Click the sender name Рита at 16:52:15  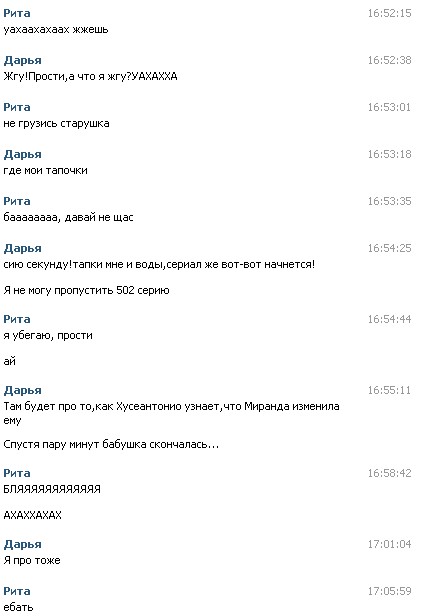click(17, 13)
